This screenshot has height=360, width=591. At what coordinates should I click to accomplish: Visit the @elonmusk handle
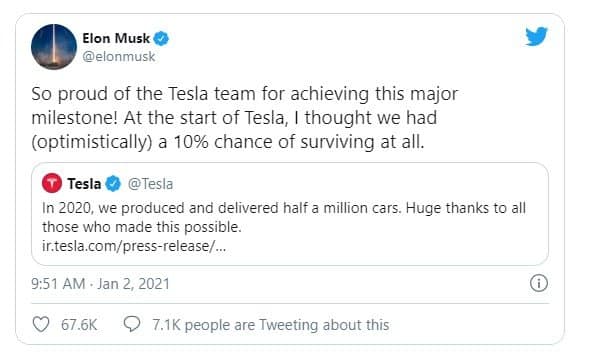119,57
